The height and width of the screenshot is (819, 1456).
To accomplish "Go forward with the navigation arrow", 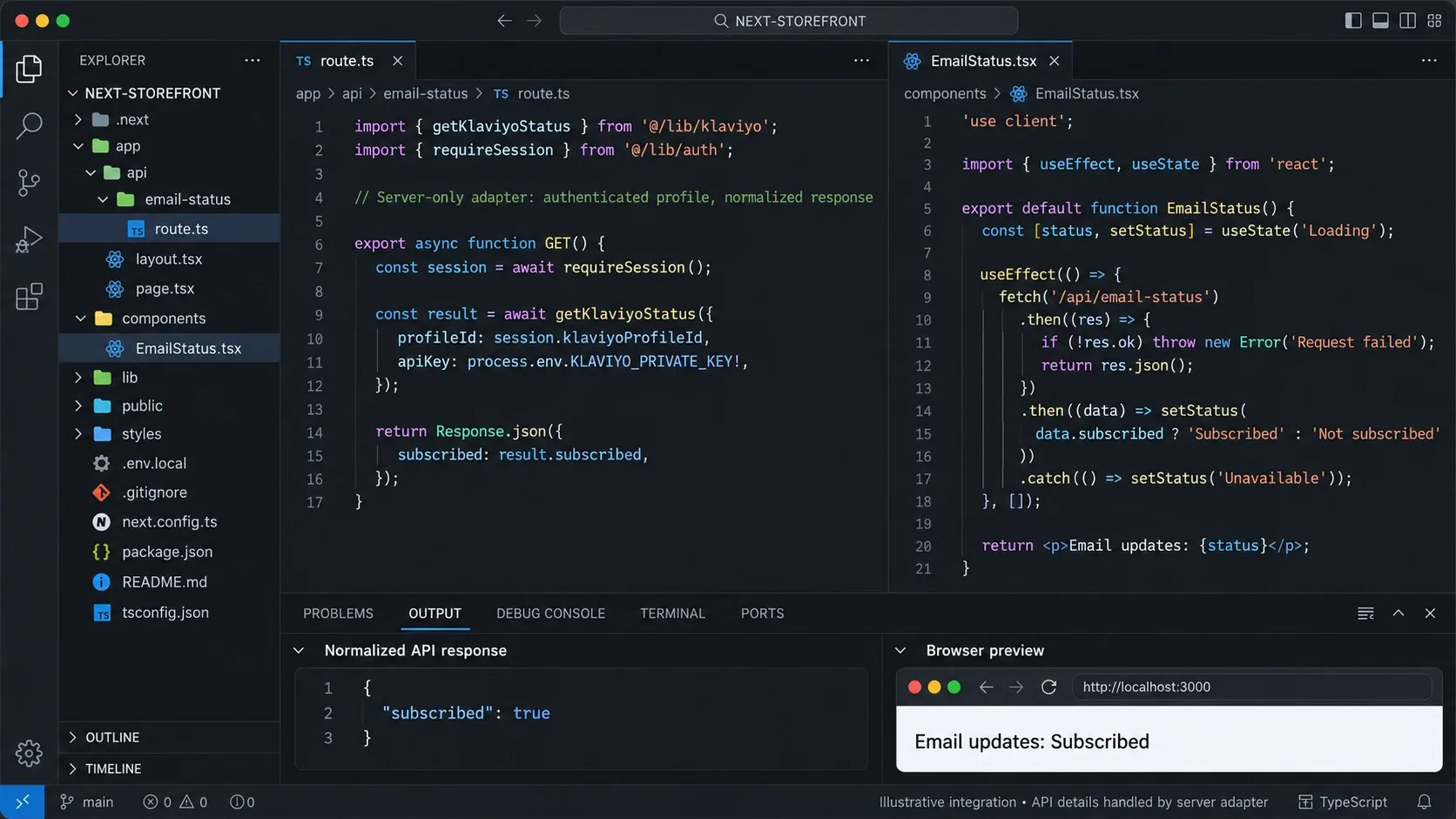I will [x=534, y=21].
